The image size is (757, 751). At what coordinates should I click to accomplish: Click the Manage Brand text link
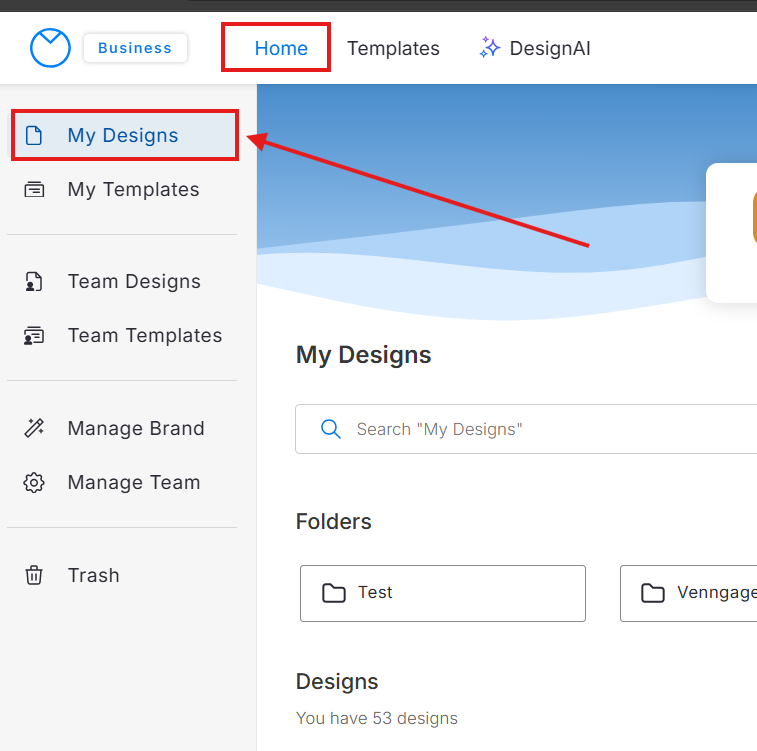click(136, 429)
